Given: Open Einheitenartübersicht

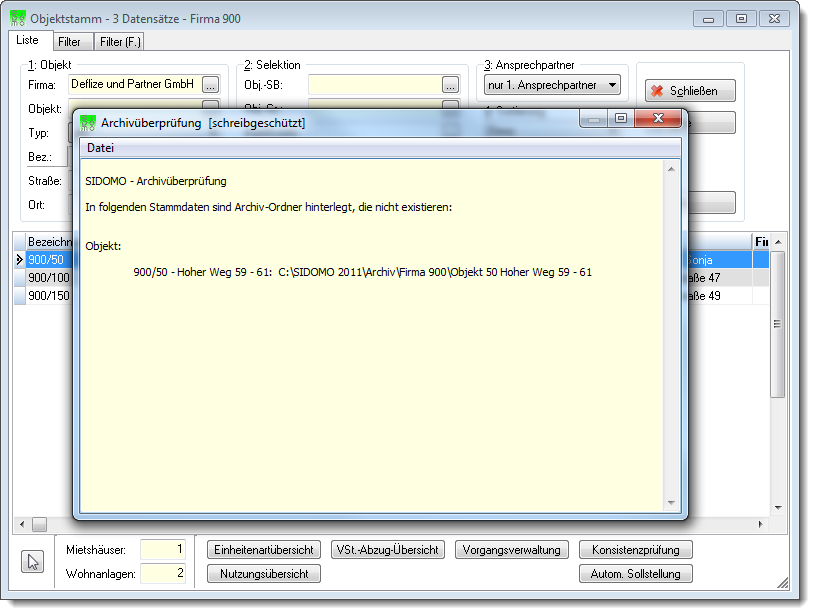Looking at the screenshot, I should tap(264, 550).
